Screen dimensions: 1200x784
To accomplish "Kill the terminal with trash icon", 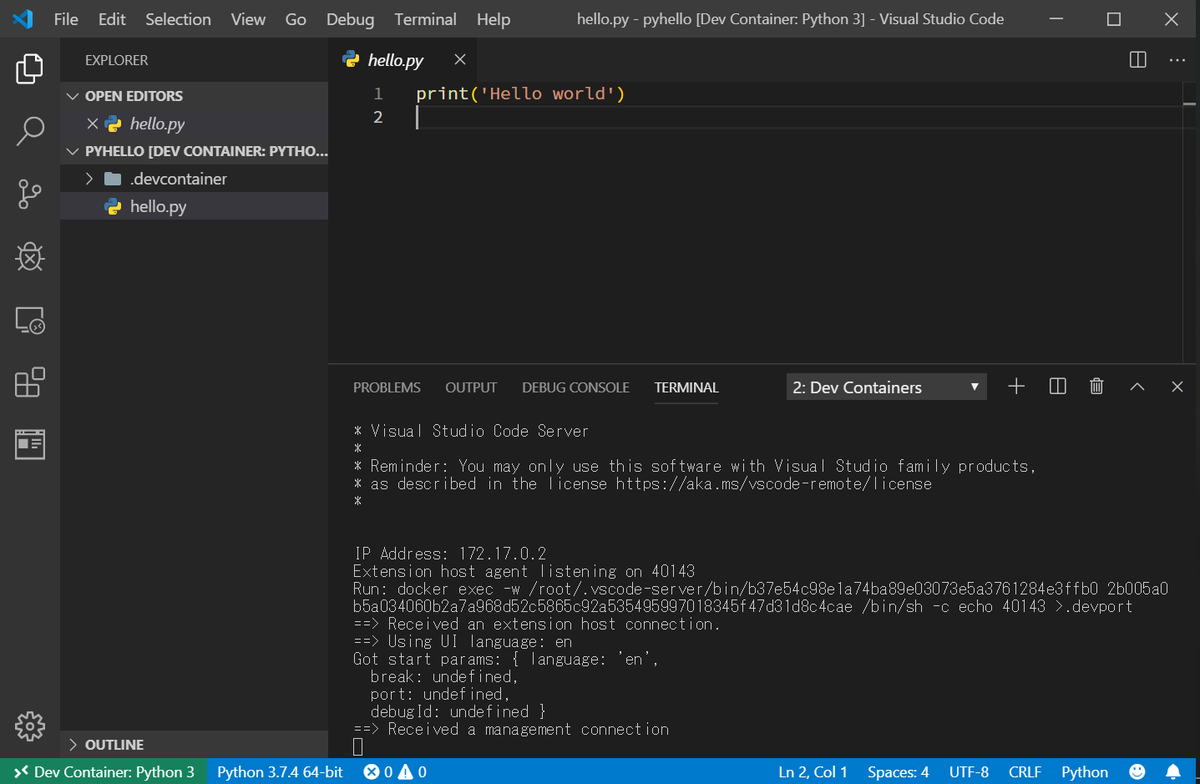I will click(1096, 386).
